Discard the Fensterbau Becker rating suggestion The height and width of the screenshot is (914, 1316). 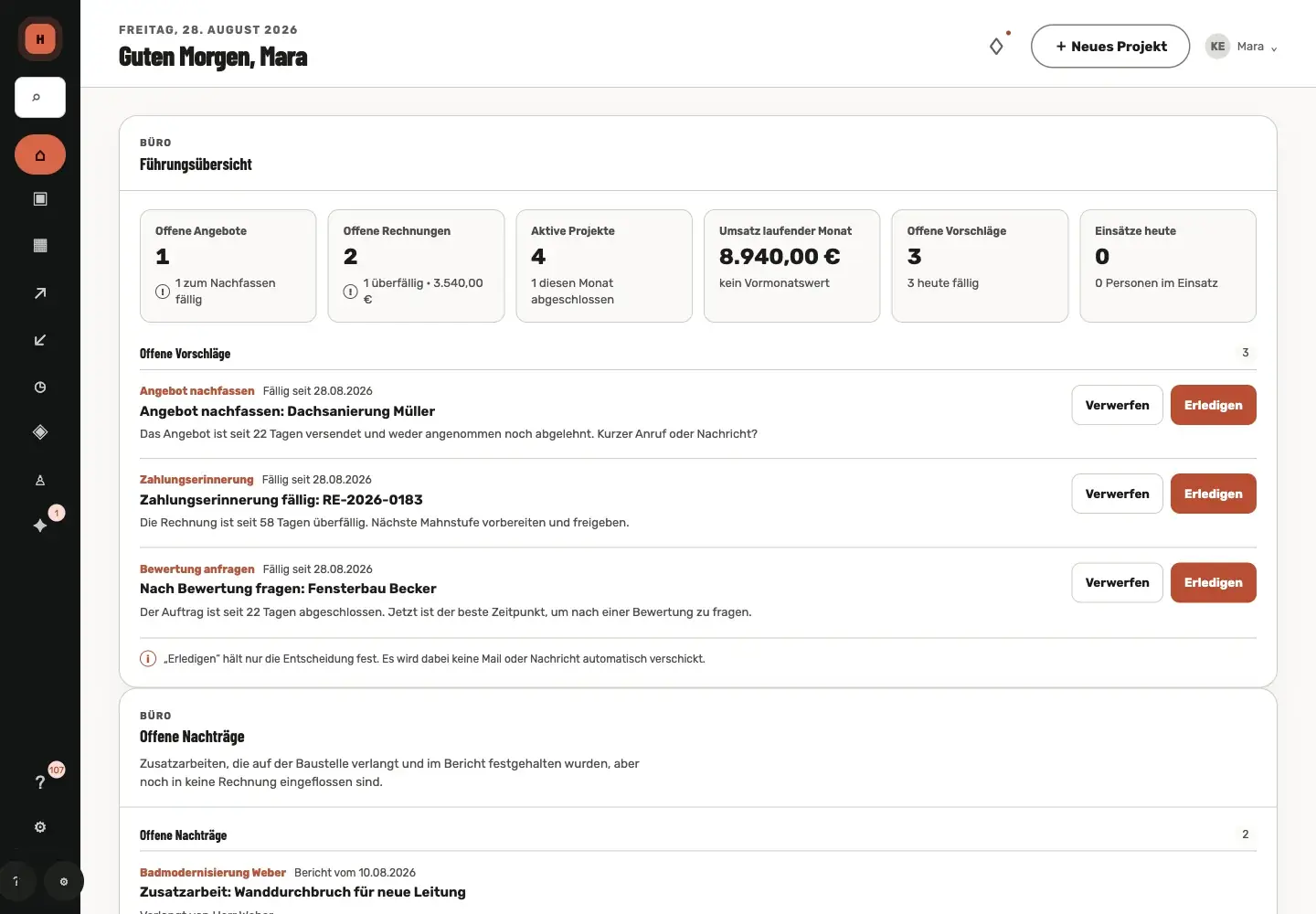pyautogui.click(x=1117, y=582)
